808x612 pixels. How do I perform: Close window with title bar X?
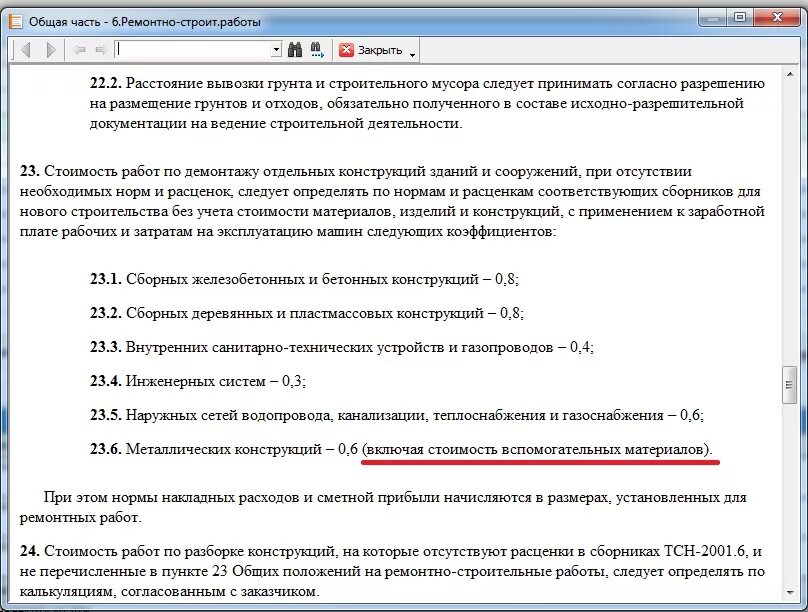pos(777,18)
